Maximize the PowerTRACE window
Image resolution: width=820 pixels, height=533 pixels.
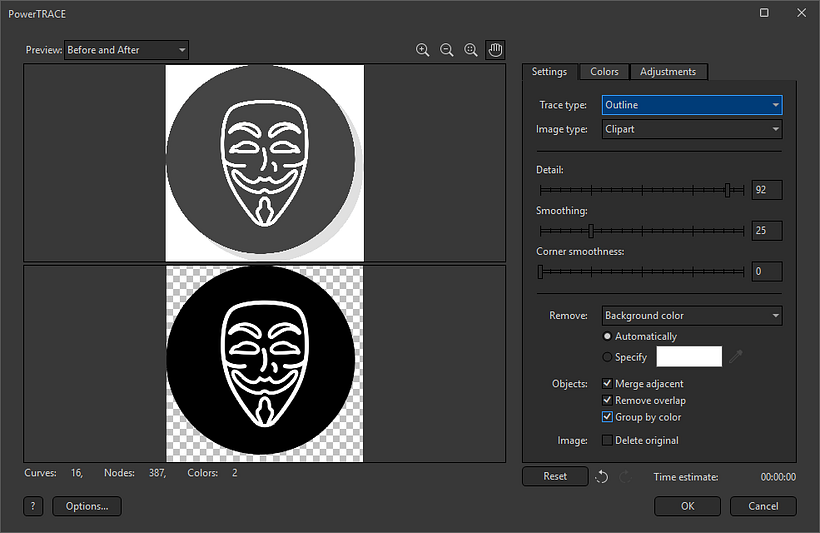pos(764,13)
